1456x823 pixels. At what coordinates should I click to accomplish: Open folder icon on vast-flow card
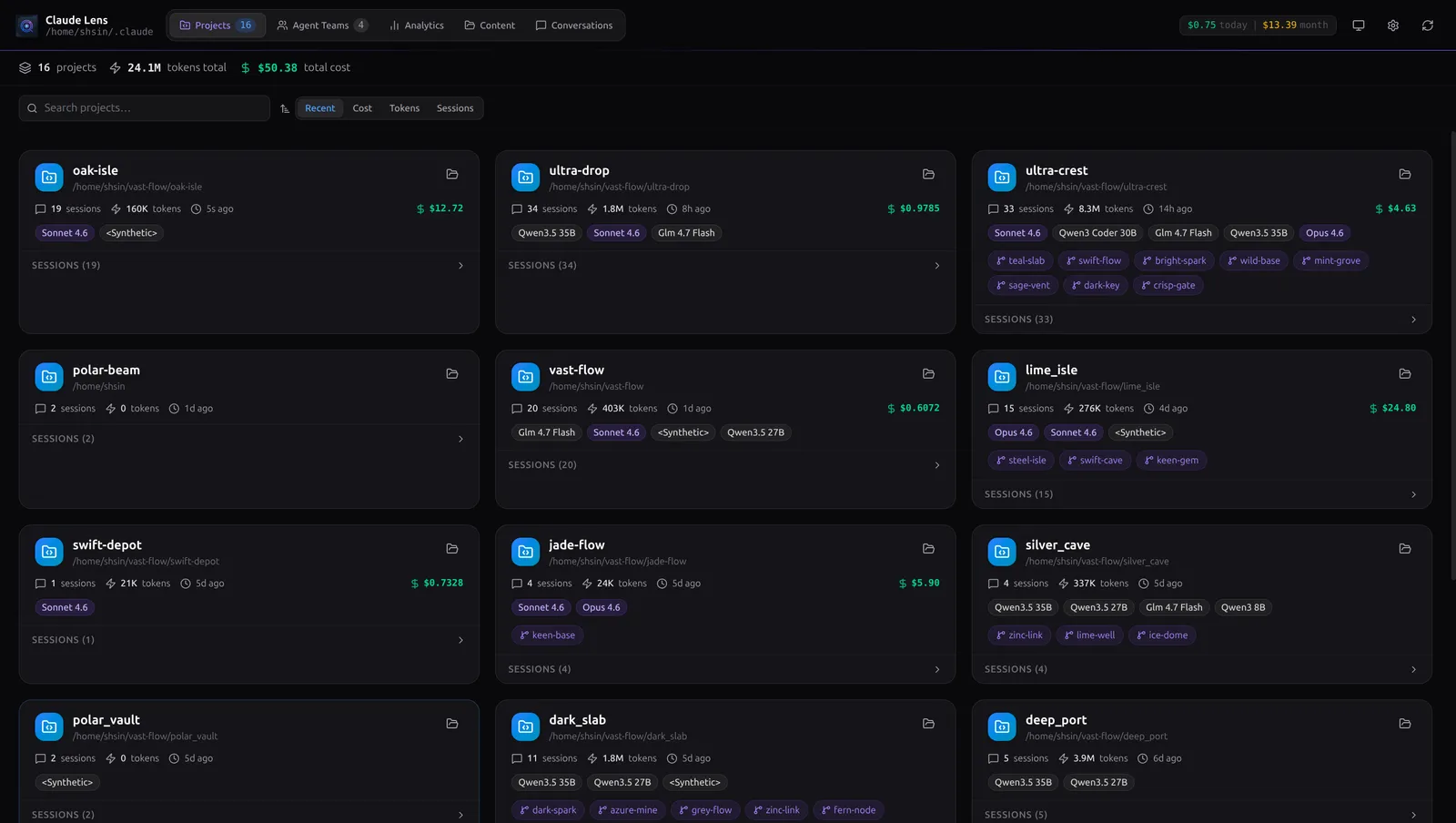coord(928,374)
